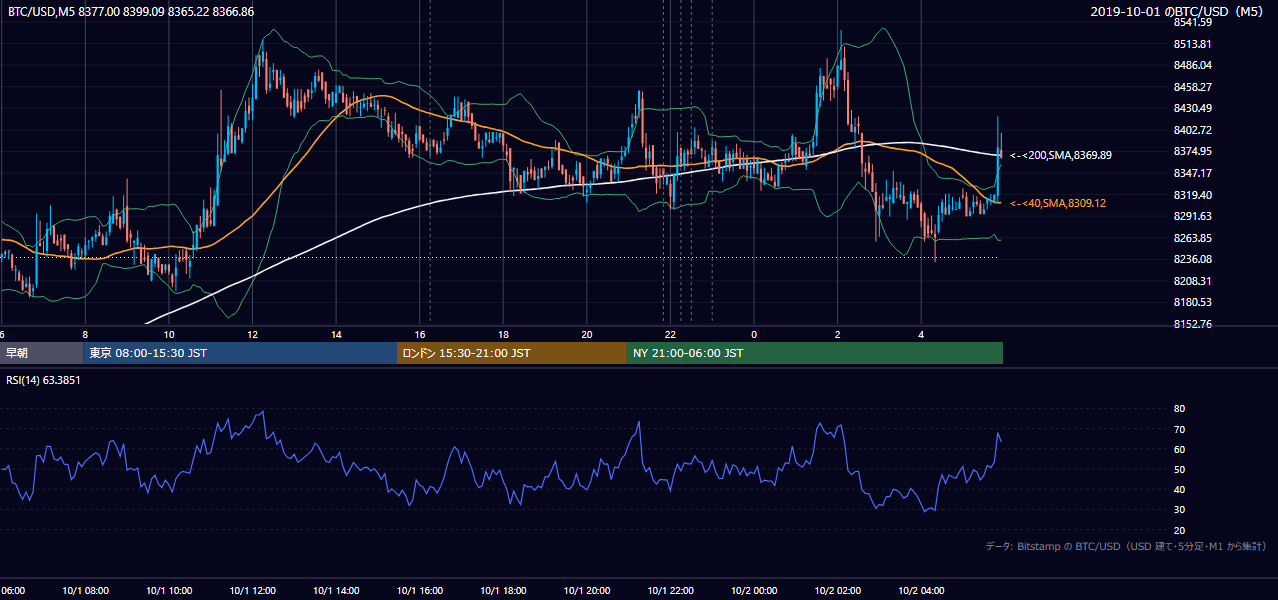Select the 東京 08:00-15:30 JST session bar

pyautogui.click(x=240, y=353)
